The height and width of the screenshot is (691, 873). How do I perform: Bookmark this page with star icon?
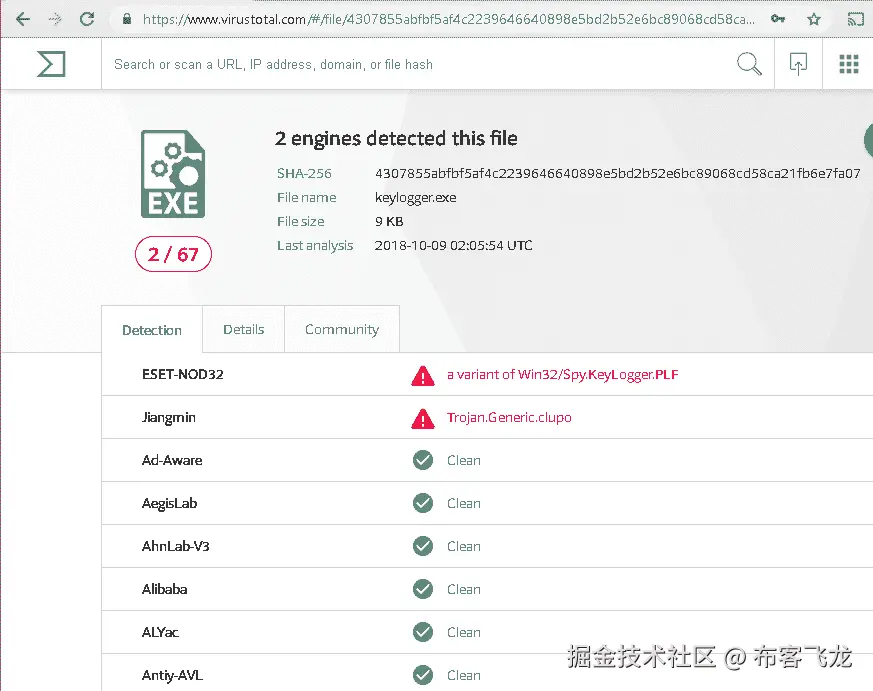click(x=814, y=19)
